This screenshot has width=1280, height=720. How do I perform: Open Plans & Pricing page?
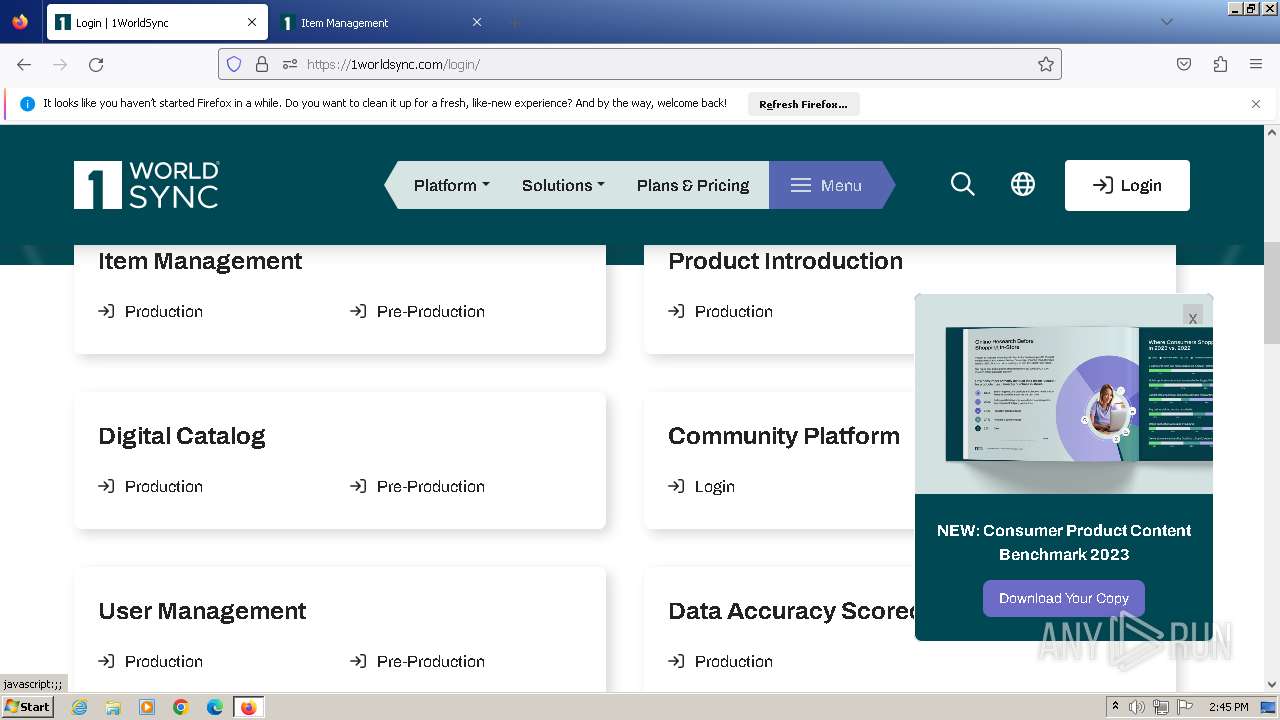click(693, 185)
